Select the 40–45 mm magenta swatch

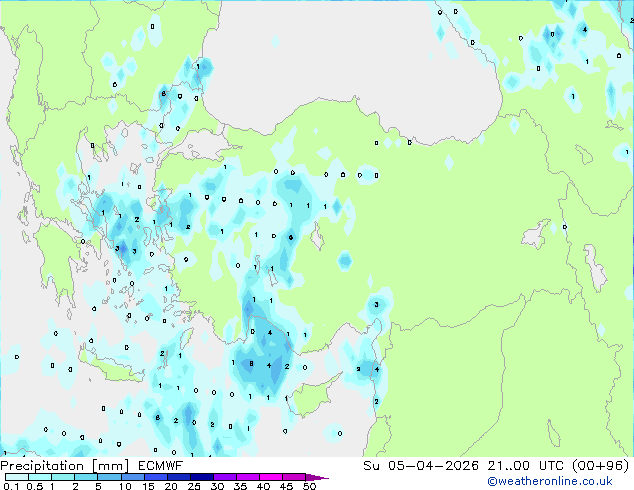pyautogui.click(x=271, y=477)
